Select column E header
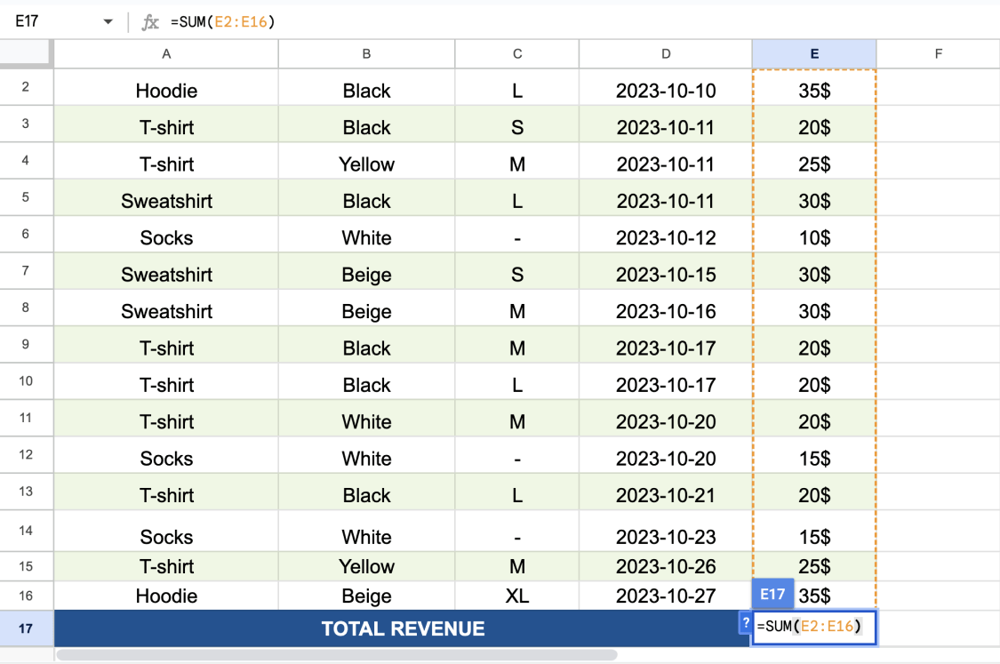This screenshot has width=1000, height=664. (814, 54)
